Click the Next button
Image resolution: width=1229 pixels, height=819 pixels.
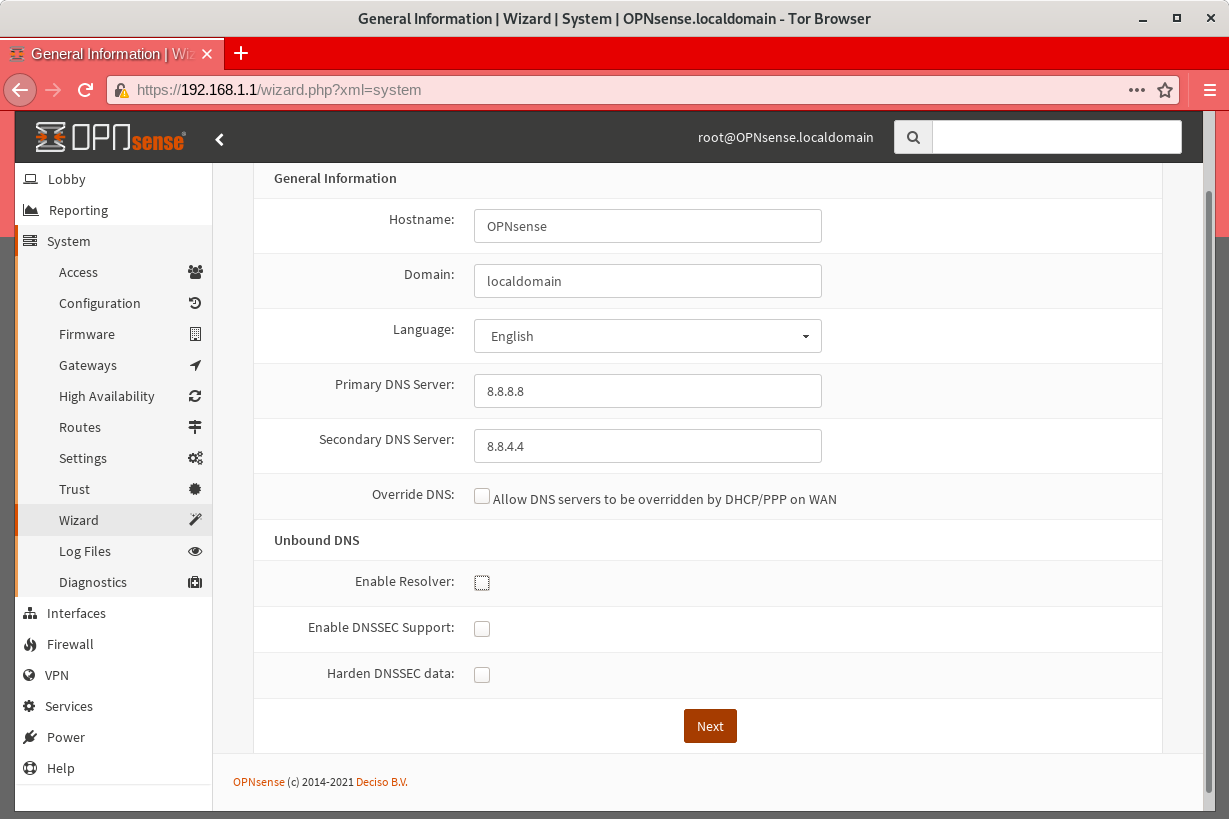tap(710, 726)
